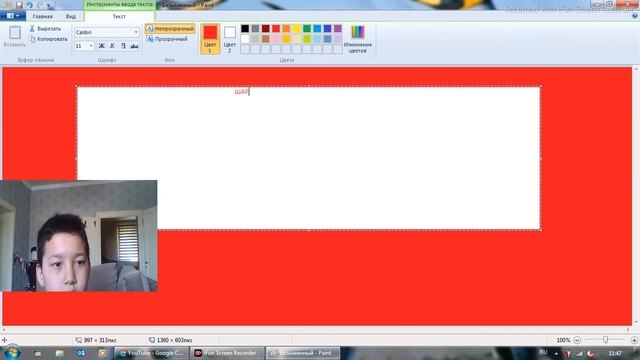Click the 997 × 313пкс selection size readout
The image size is (640, 360).
100,340
